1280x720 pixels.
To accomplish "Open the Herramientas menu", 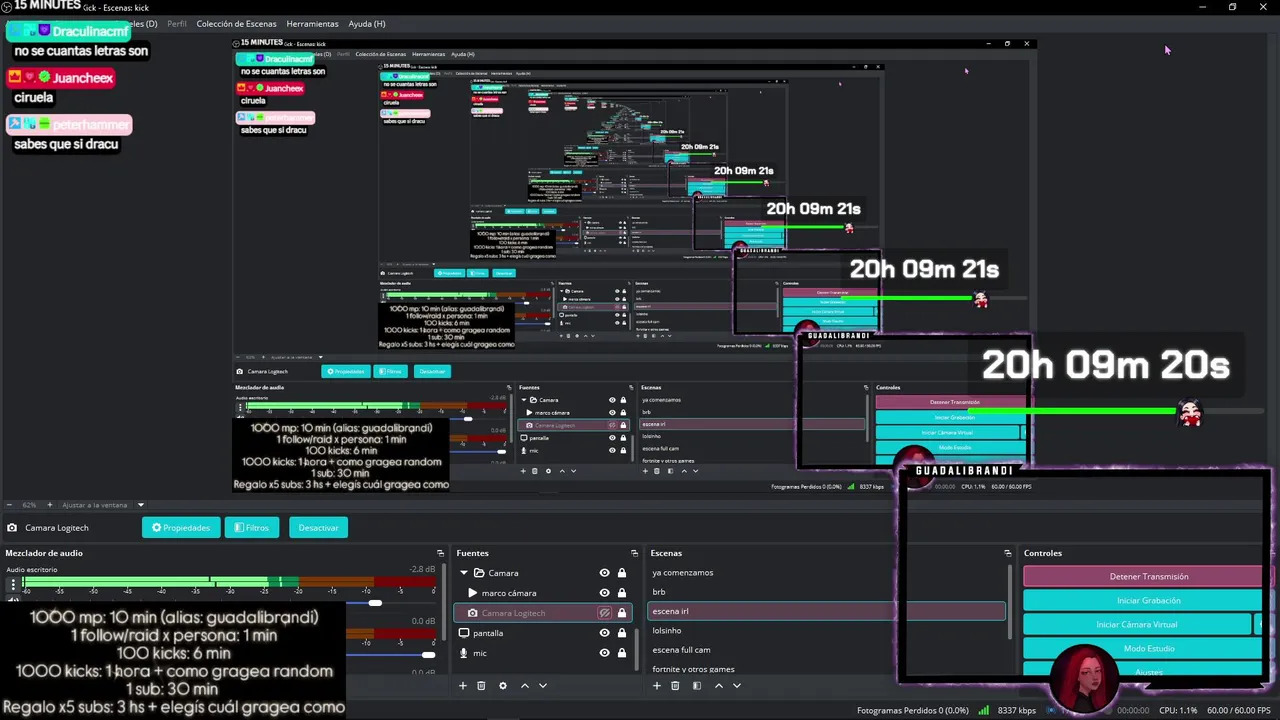I will pos(312,23).
